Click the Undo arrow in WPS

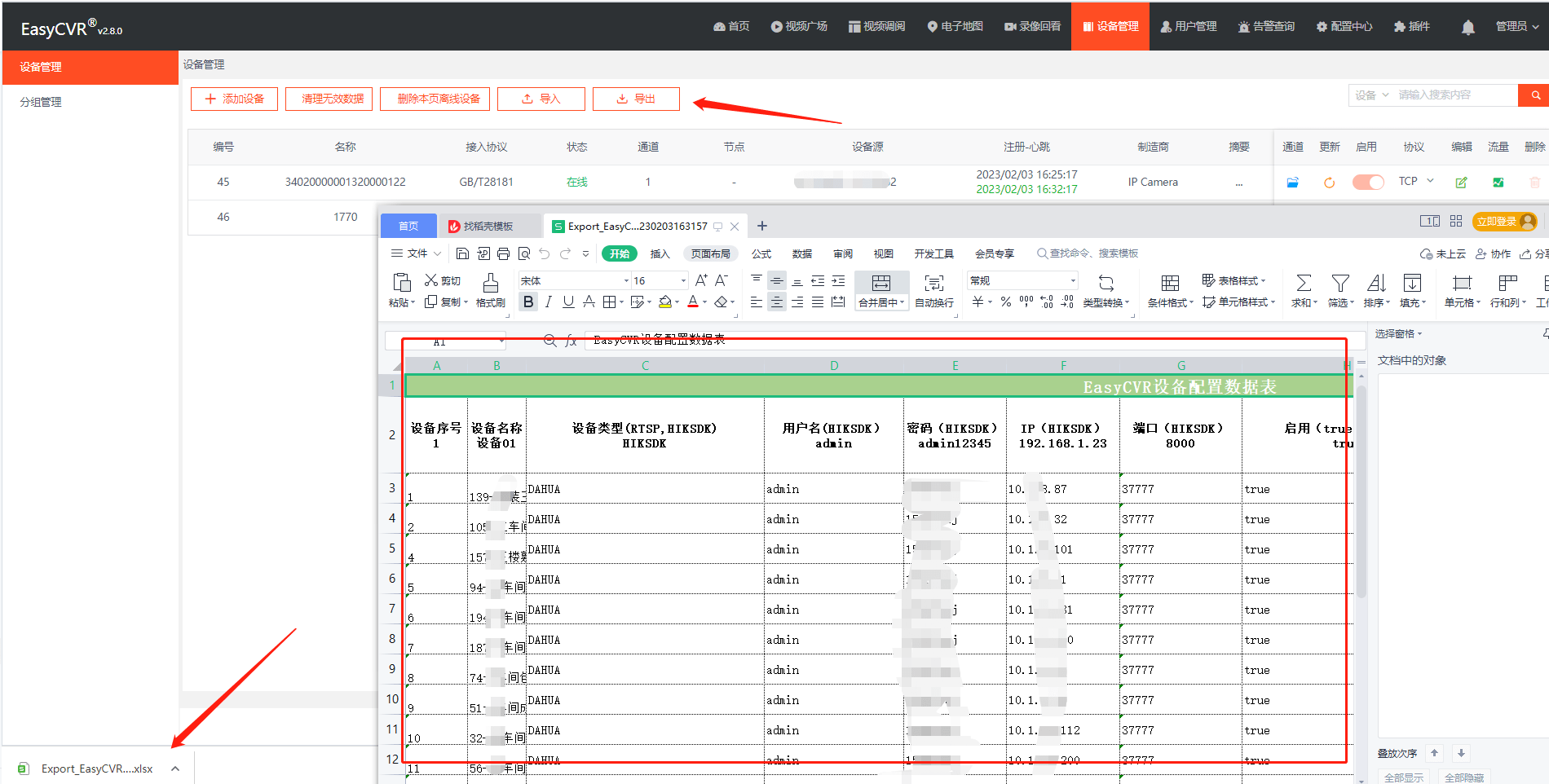point(545,253)
